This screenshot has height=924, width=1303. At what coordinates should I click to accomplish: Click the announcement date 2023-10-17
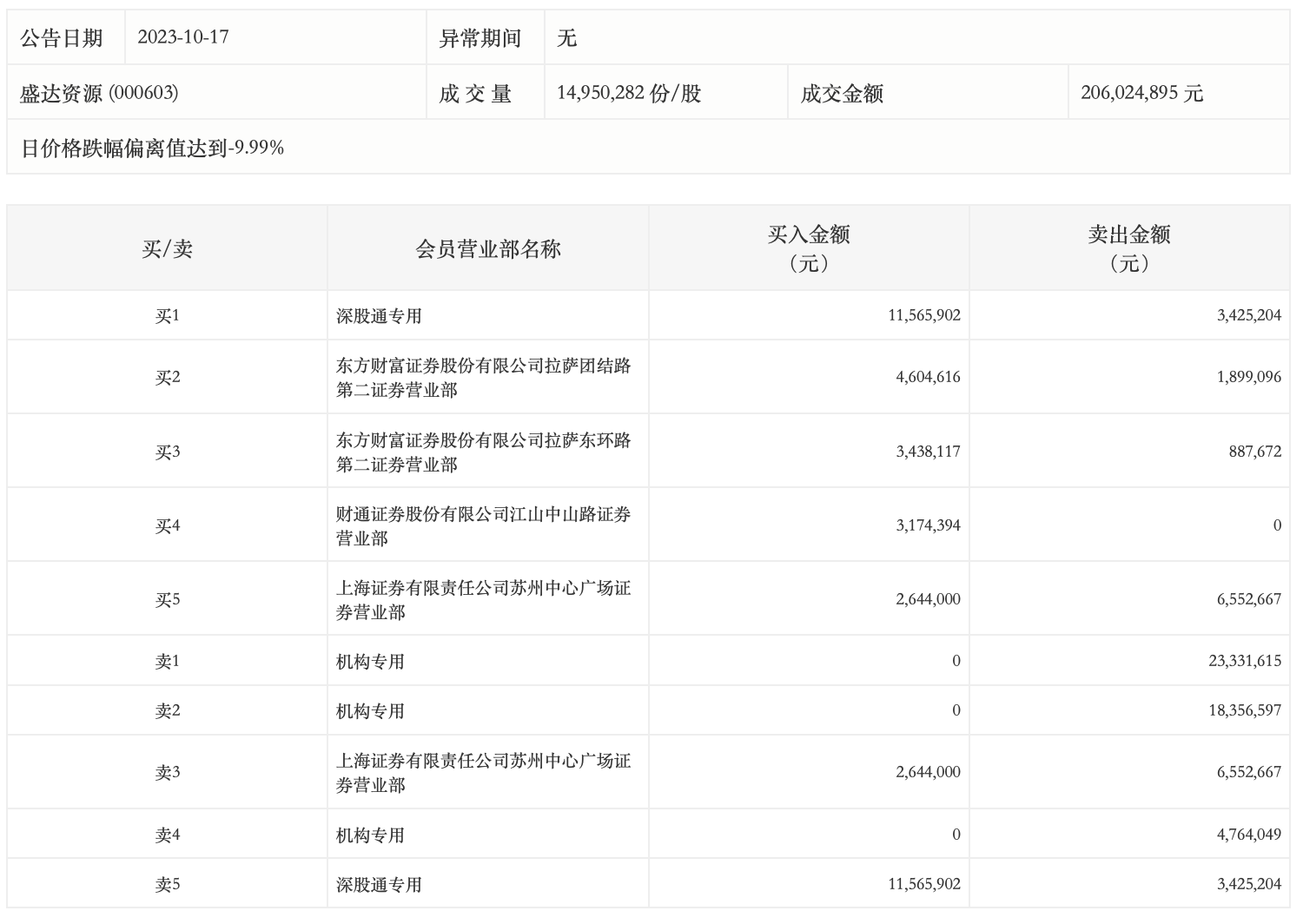[183, 37]
